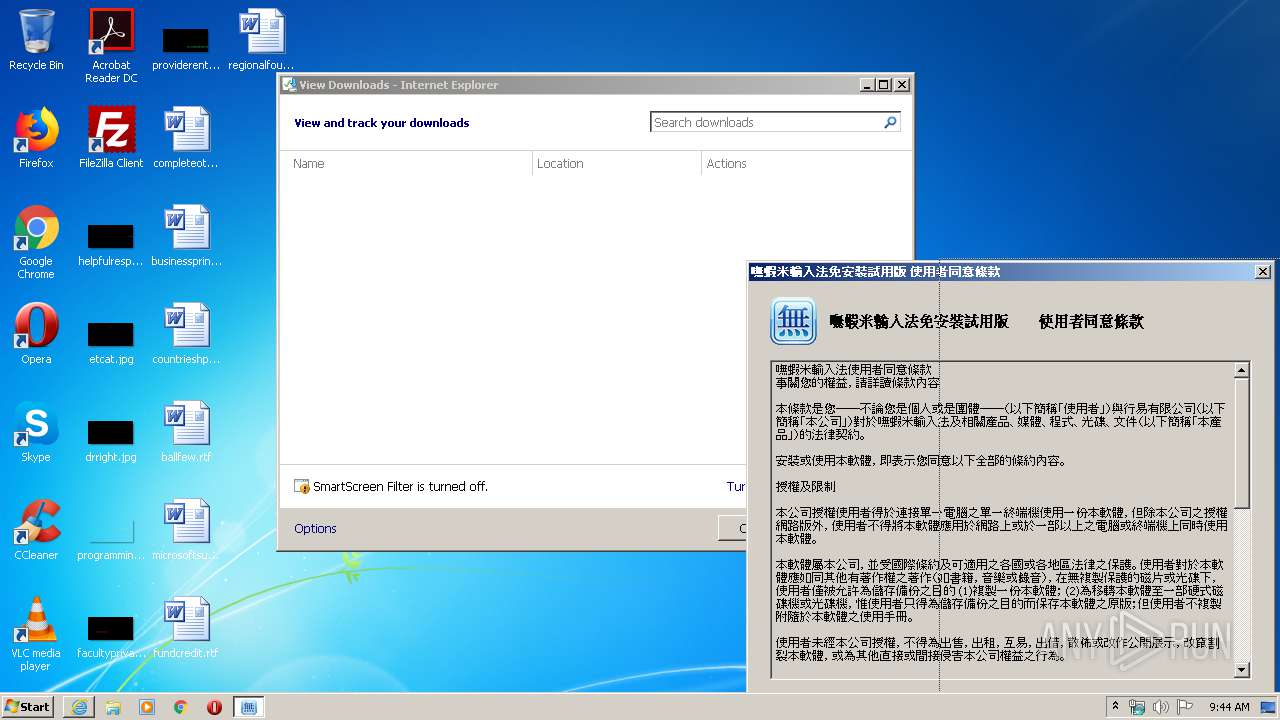Screen dimensions: 1280x720
Task: Show hidden tray icons arrow
Action: point(1115,707)
